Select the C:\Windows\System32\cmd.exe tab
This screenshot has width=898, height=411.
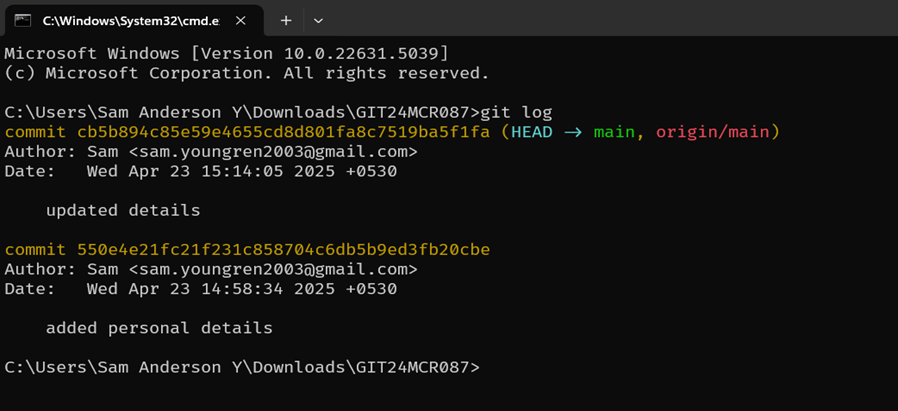click(133, 21)
